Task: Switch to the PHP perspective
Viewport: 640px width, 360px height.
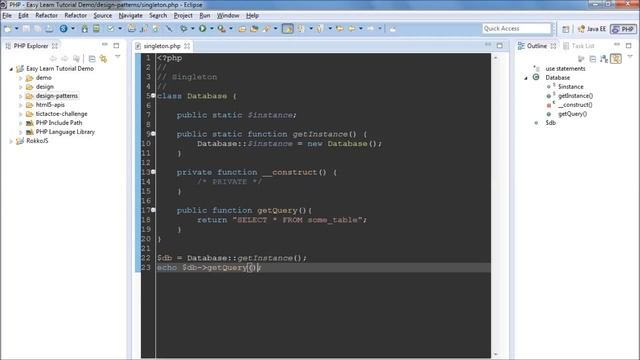Action: coord(623,29)
